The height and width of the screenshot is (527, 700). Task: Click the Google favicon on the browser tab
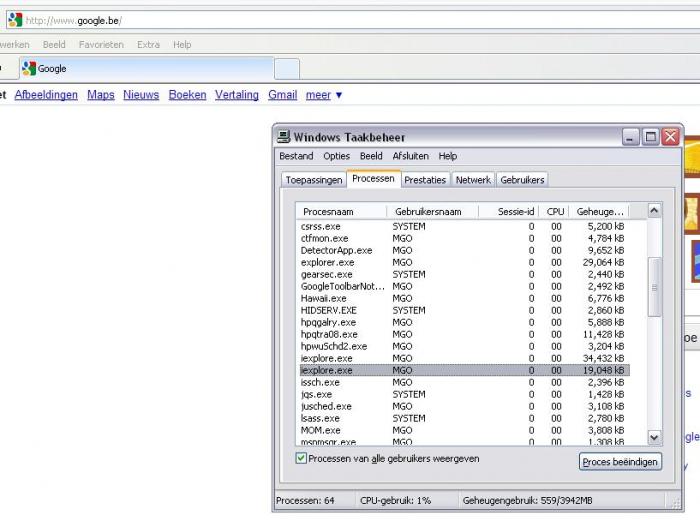point(29,68)
